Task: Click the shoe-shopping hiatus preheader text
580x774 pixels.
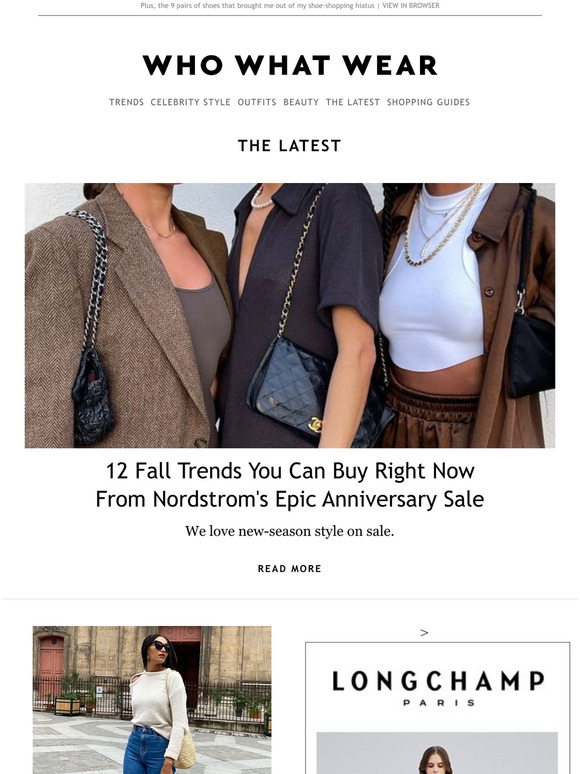Action: 257,5
